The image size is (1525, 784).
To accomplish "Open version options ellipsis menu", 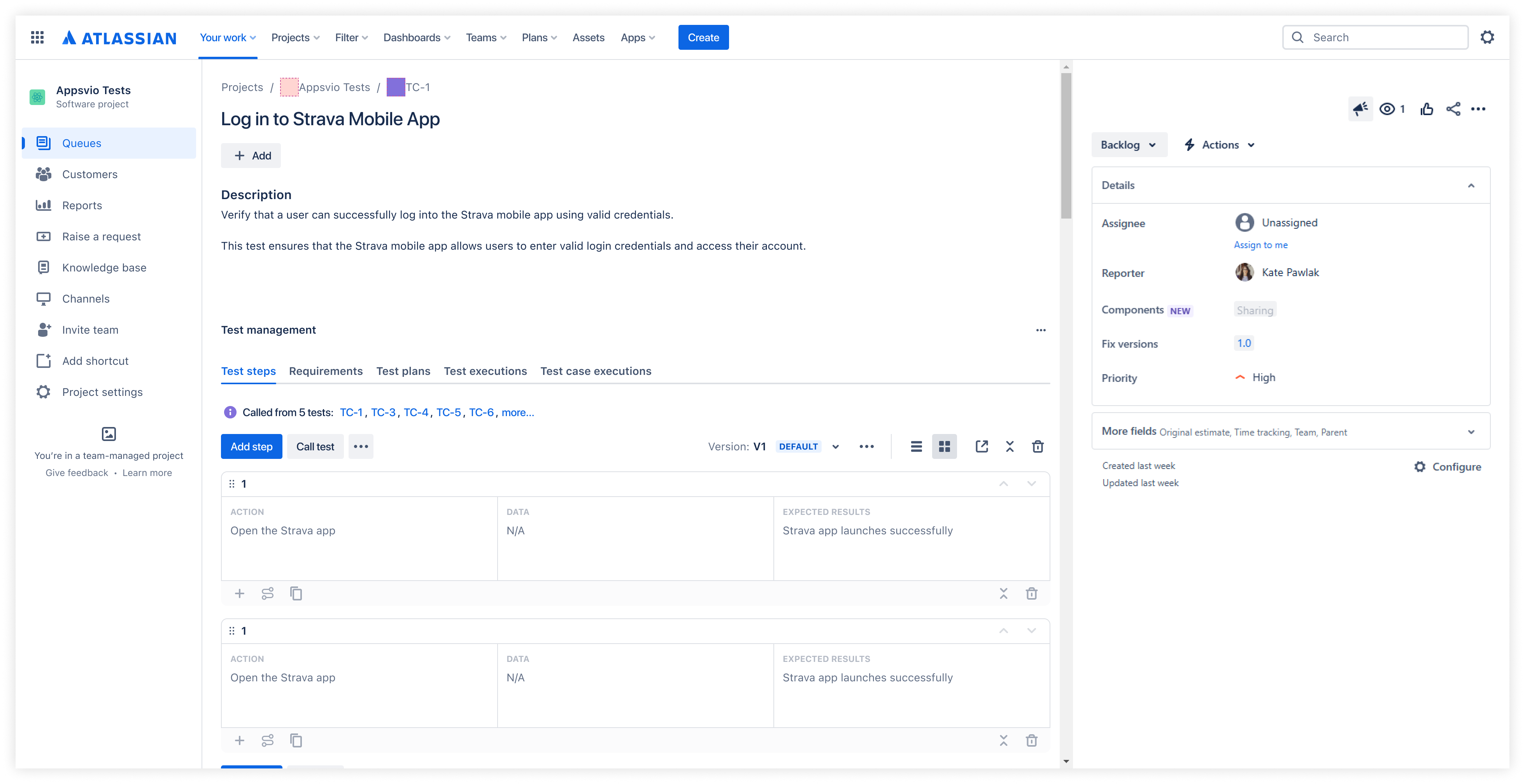I will point(867,447).
